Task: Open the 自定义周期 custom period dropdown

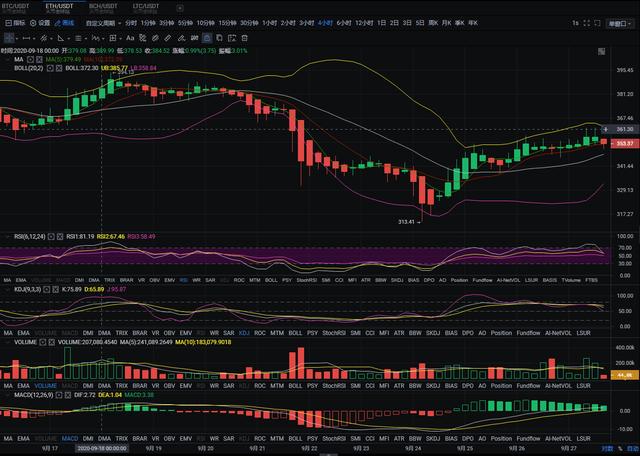Action: 103,23
